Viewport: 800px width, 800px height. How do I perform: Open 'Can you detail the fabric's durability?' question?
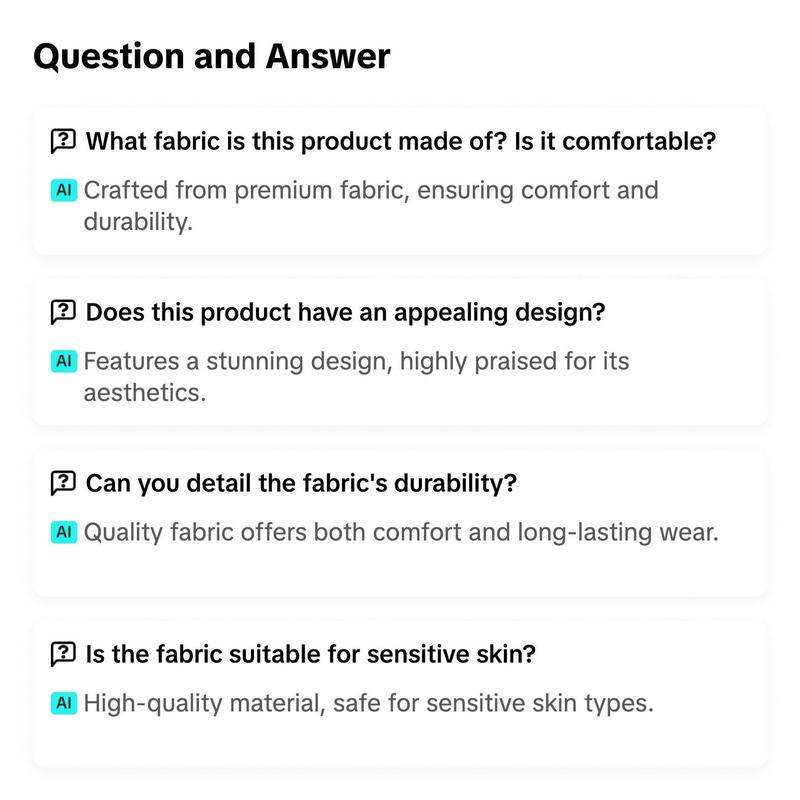pyautogui.click(x=301, y=483)
